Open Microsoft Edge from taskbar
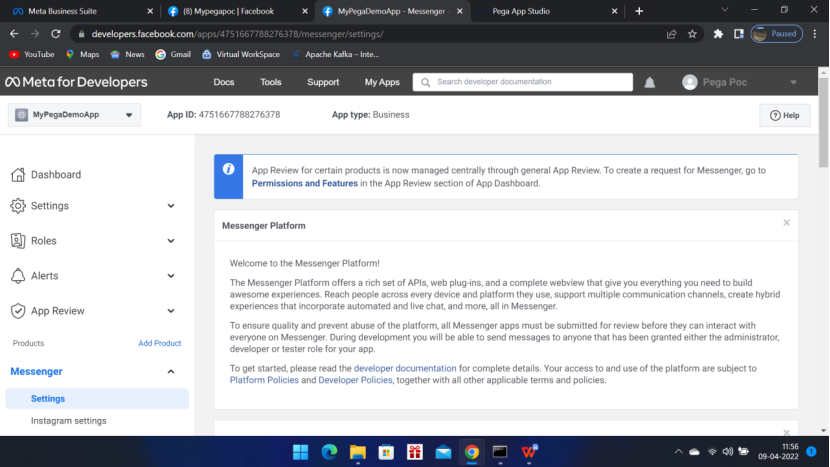This screenshot has height=467, width=830. [329, 452]
